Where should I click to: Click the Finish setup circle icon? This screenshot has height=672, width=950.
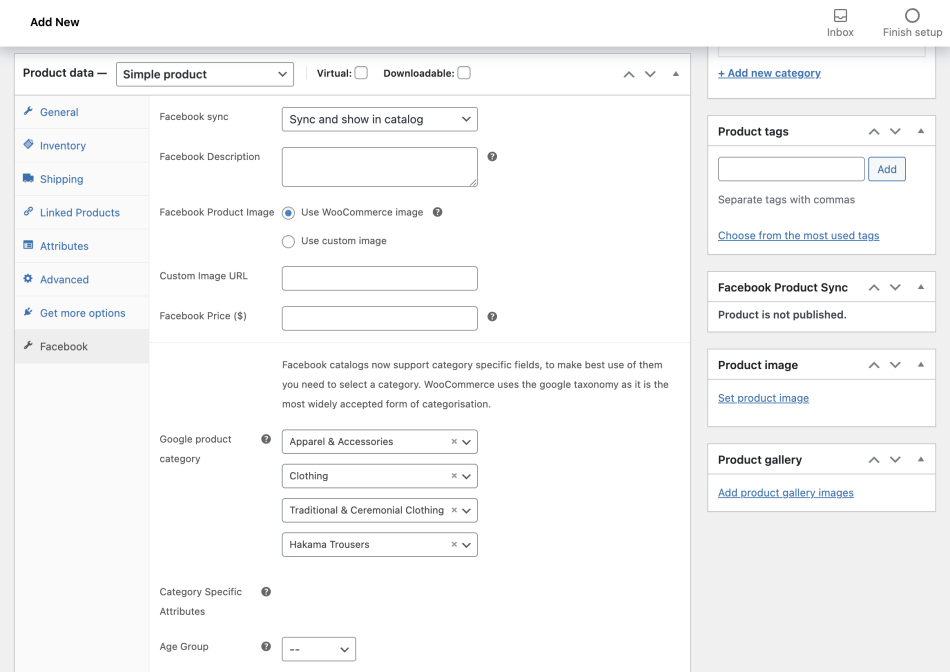(x=912, y=16)
